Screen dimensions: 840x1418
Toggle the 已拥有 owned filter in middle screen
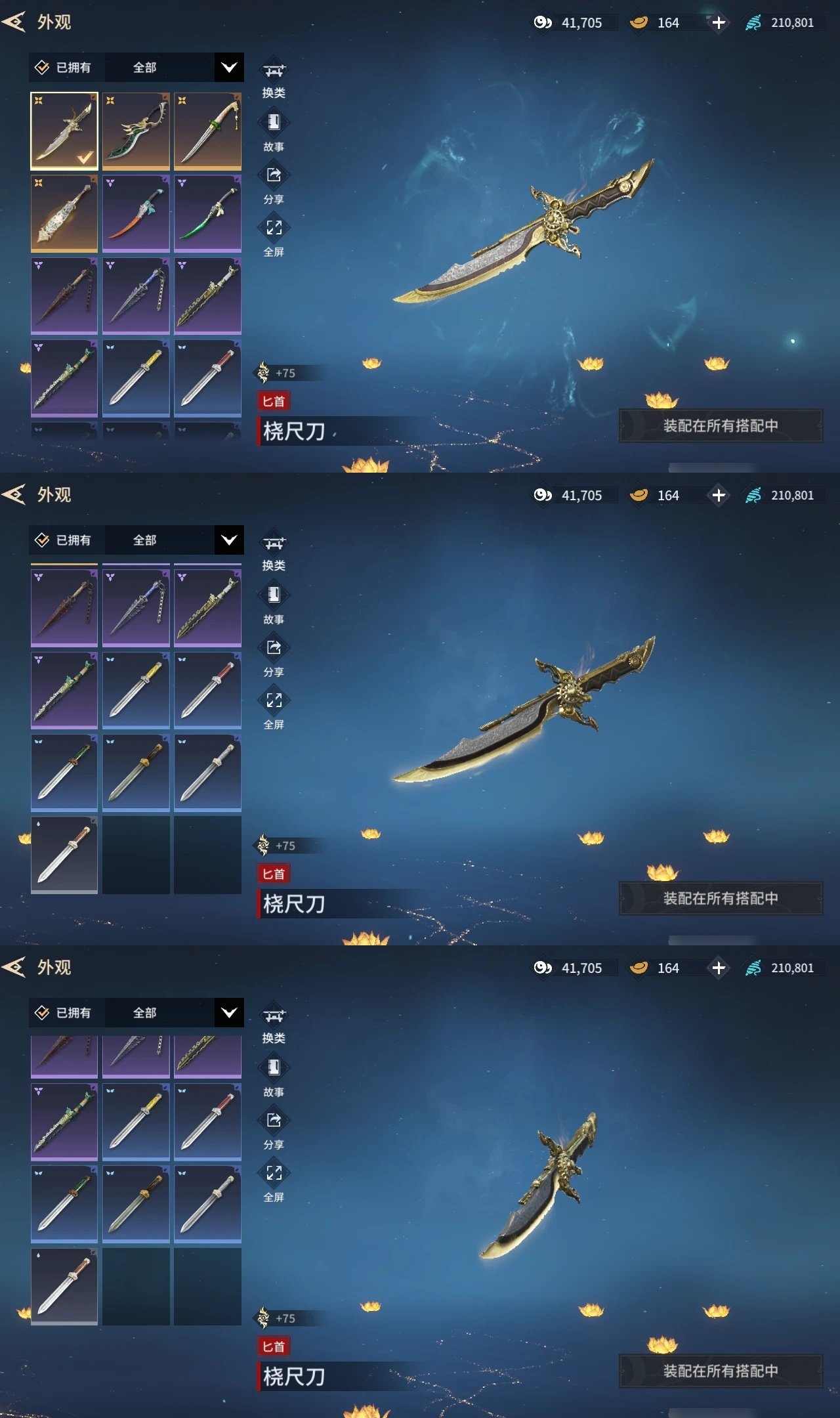click(x=64, y=540)
